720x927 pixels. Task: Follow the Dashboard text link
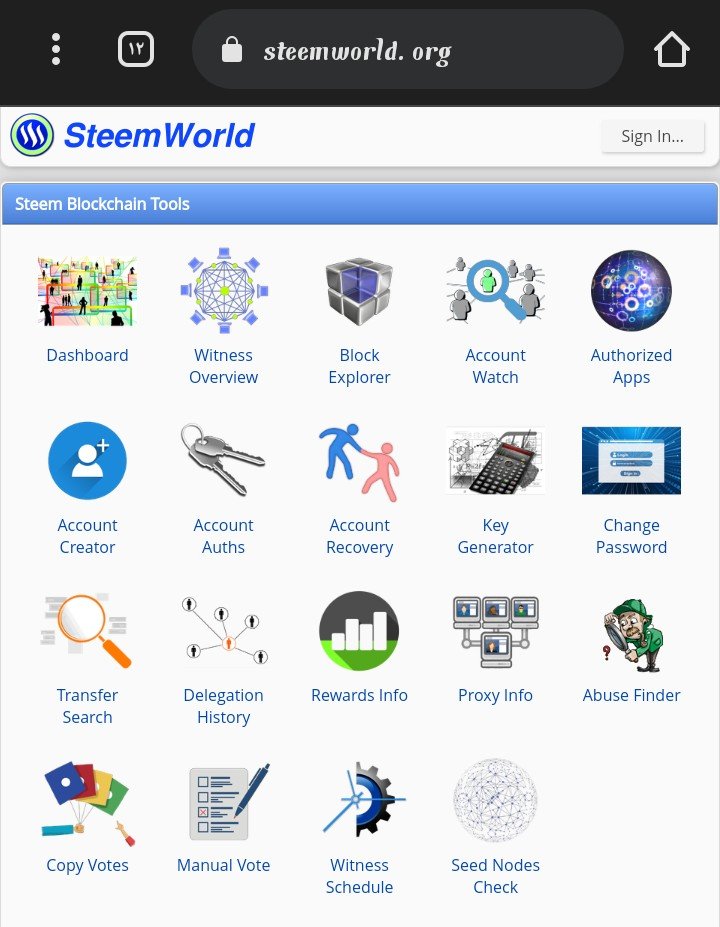coord(87,355)
